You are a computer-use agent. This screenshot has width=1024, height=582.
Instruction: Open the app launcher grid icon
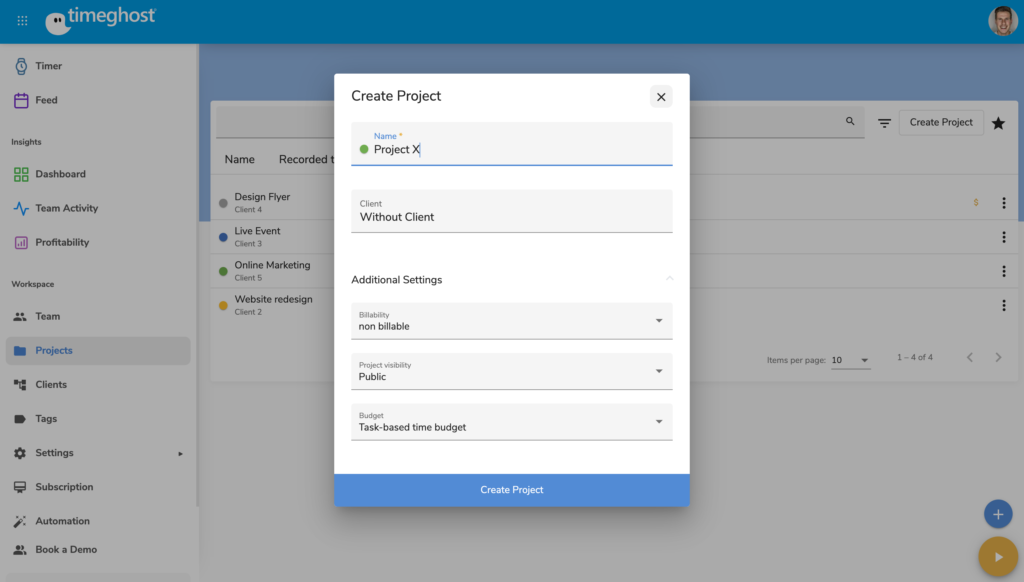pos(22,20)
